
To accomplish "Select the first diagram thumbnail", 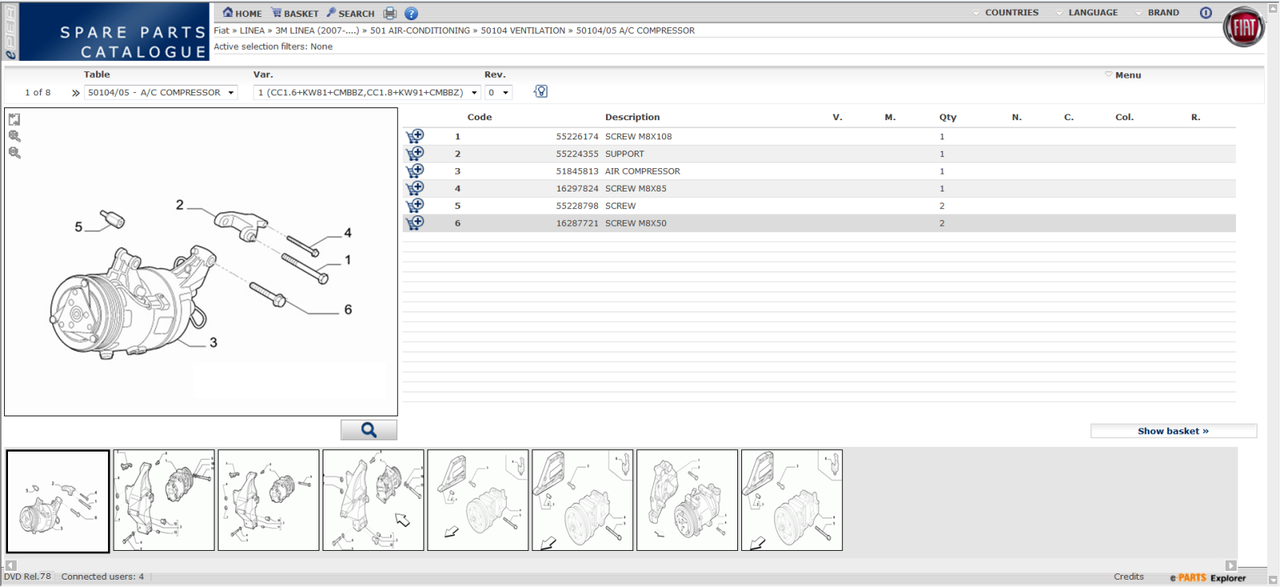I will 58,501.
